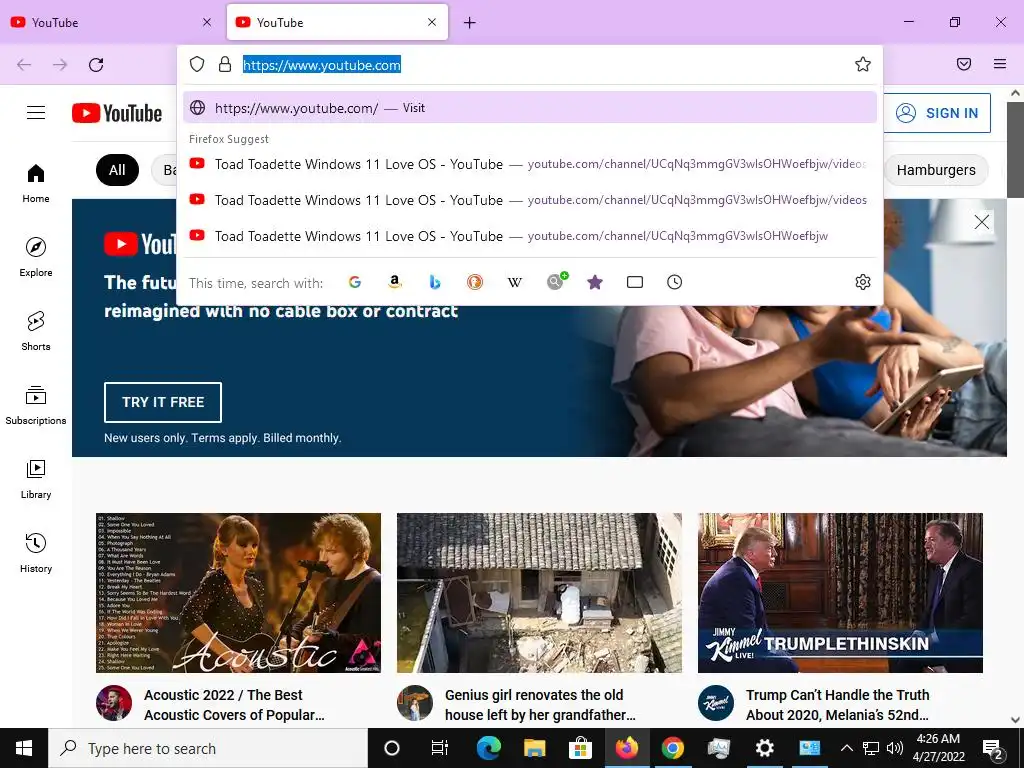
Task: Click the browser forward arrow
Action: pyautogui.click(x=60, y=65)
